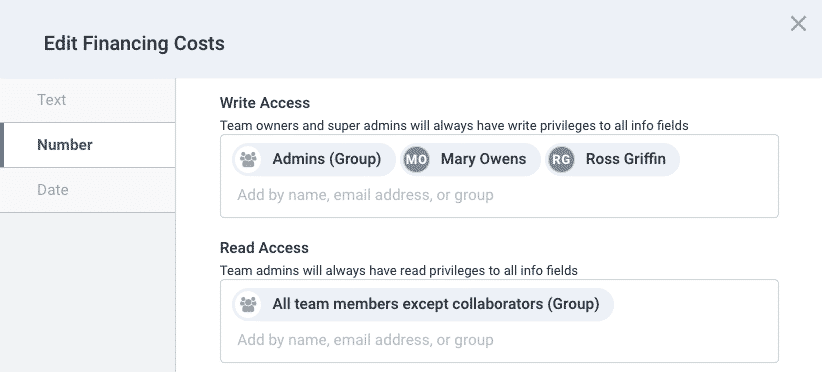Select the Admins (Group) chip
This screenshot has width=822, height=372.
[x=314, y=159]
